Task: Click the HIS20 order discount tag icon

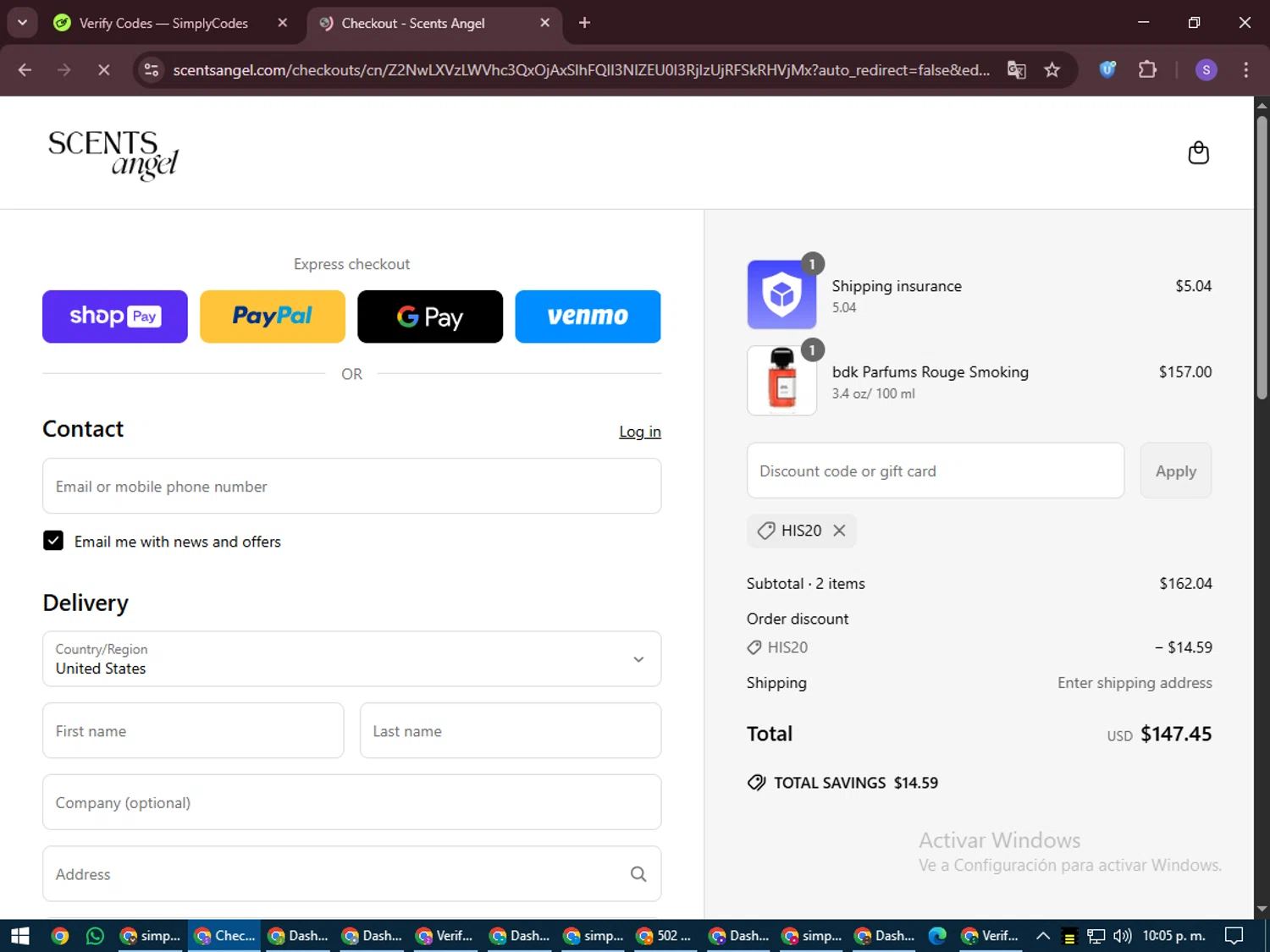Action: coord(754,647)
